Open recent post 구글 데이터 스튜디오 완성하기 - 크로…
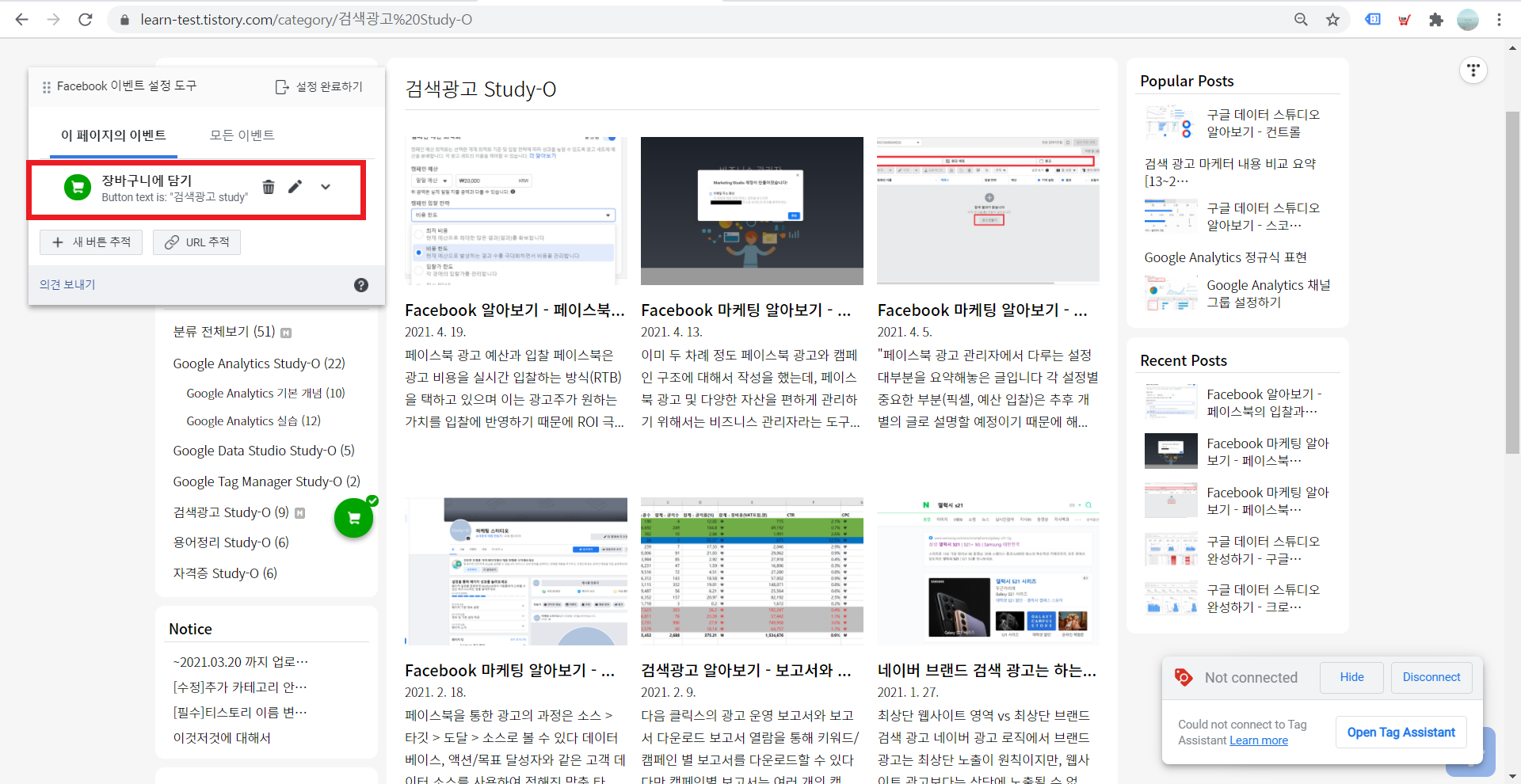Viewport: 1521px width, 784px height. point(1263,599)
